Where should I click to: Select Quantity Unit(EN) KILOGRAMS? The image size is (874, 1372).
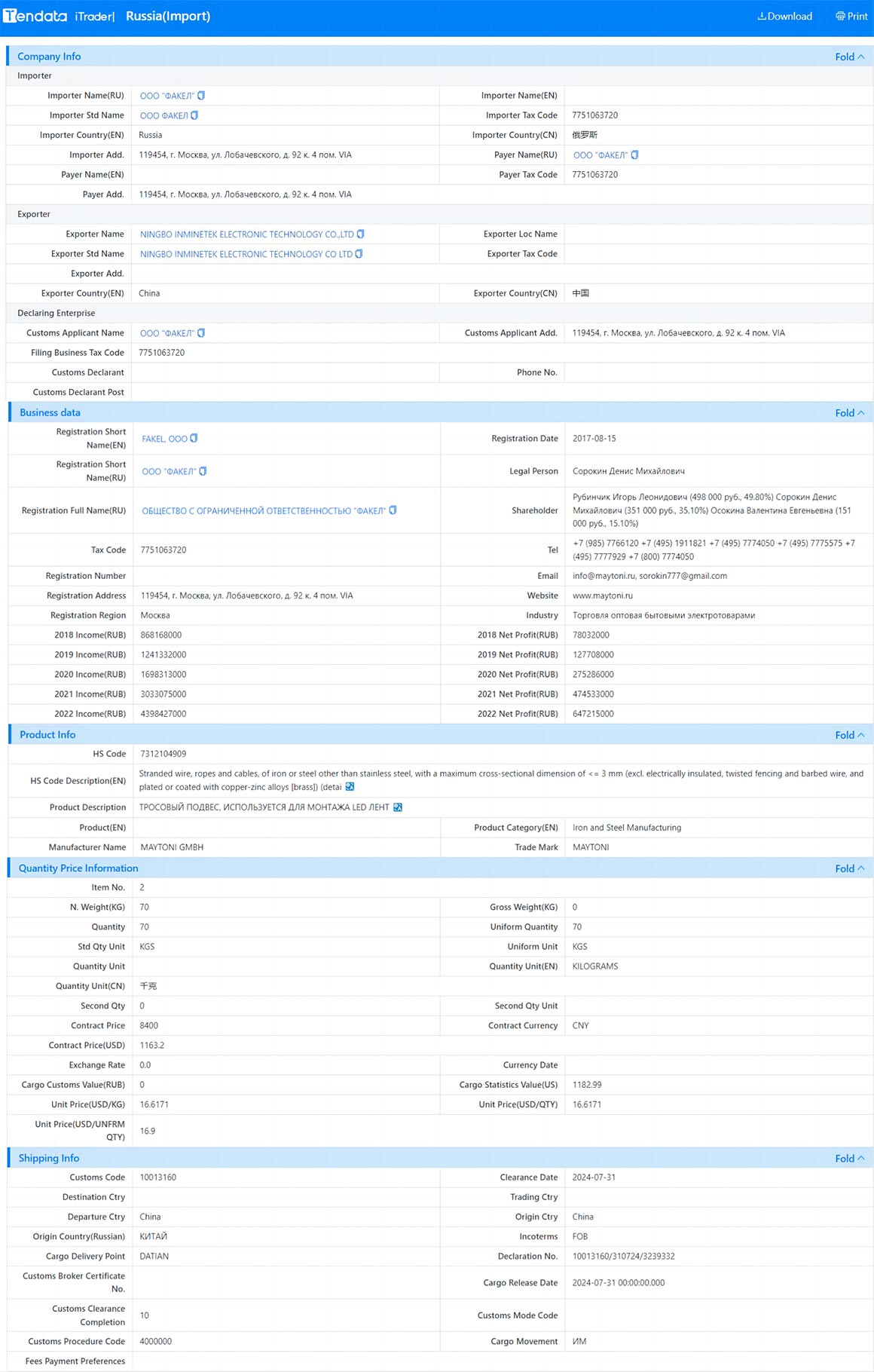[x=595, y=966]
